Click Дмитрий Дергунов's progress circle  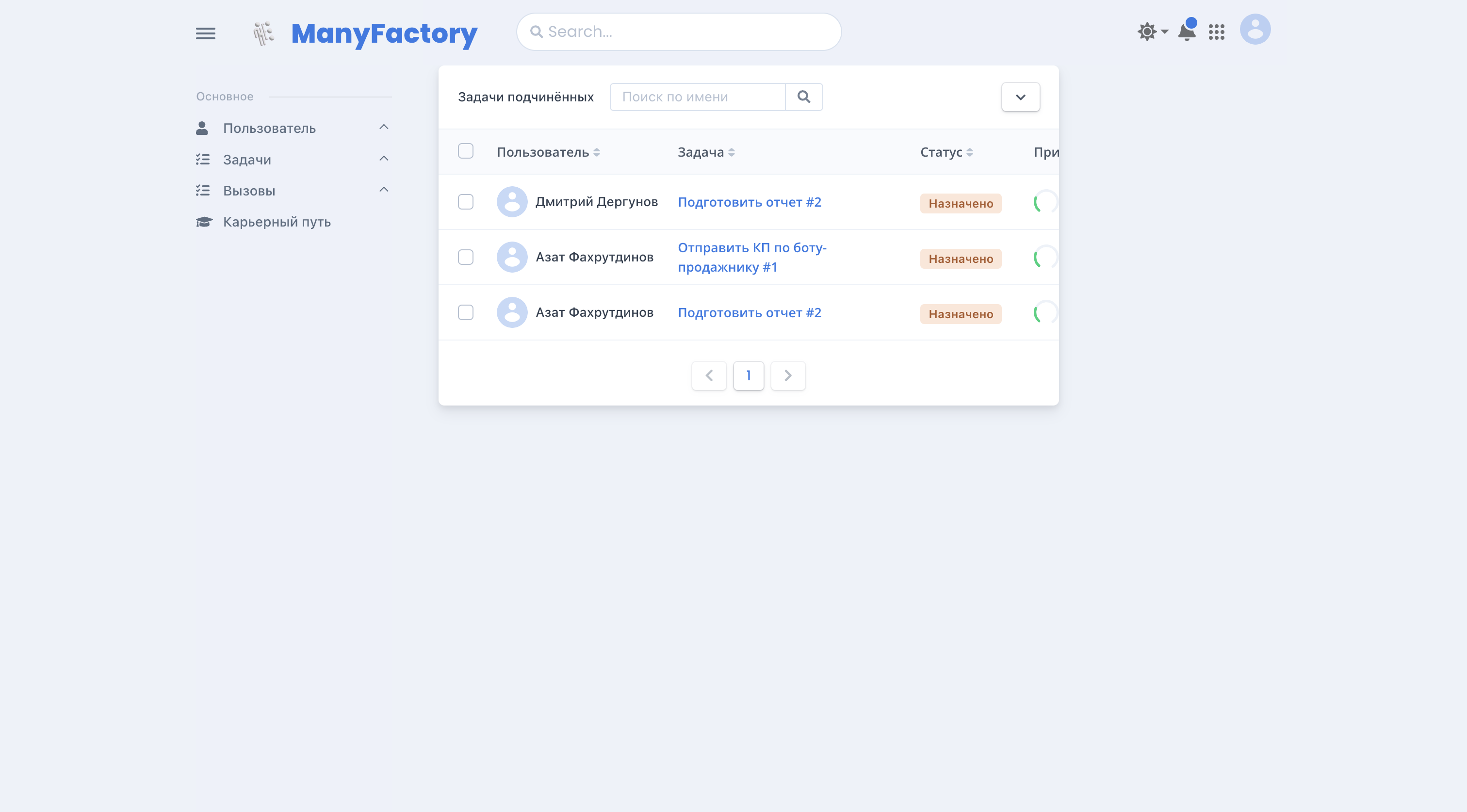(x=1045, y=202)
